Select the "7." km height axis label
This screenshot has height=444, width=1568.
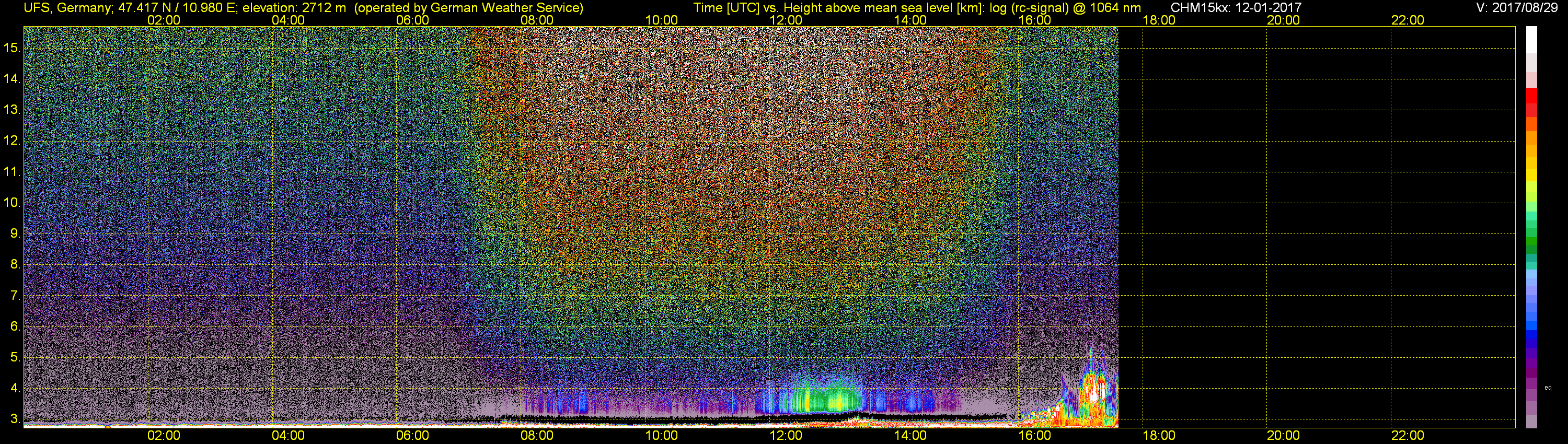tap(15, 296)
